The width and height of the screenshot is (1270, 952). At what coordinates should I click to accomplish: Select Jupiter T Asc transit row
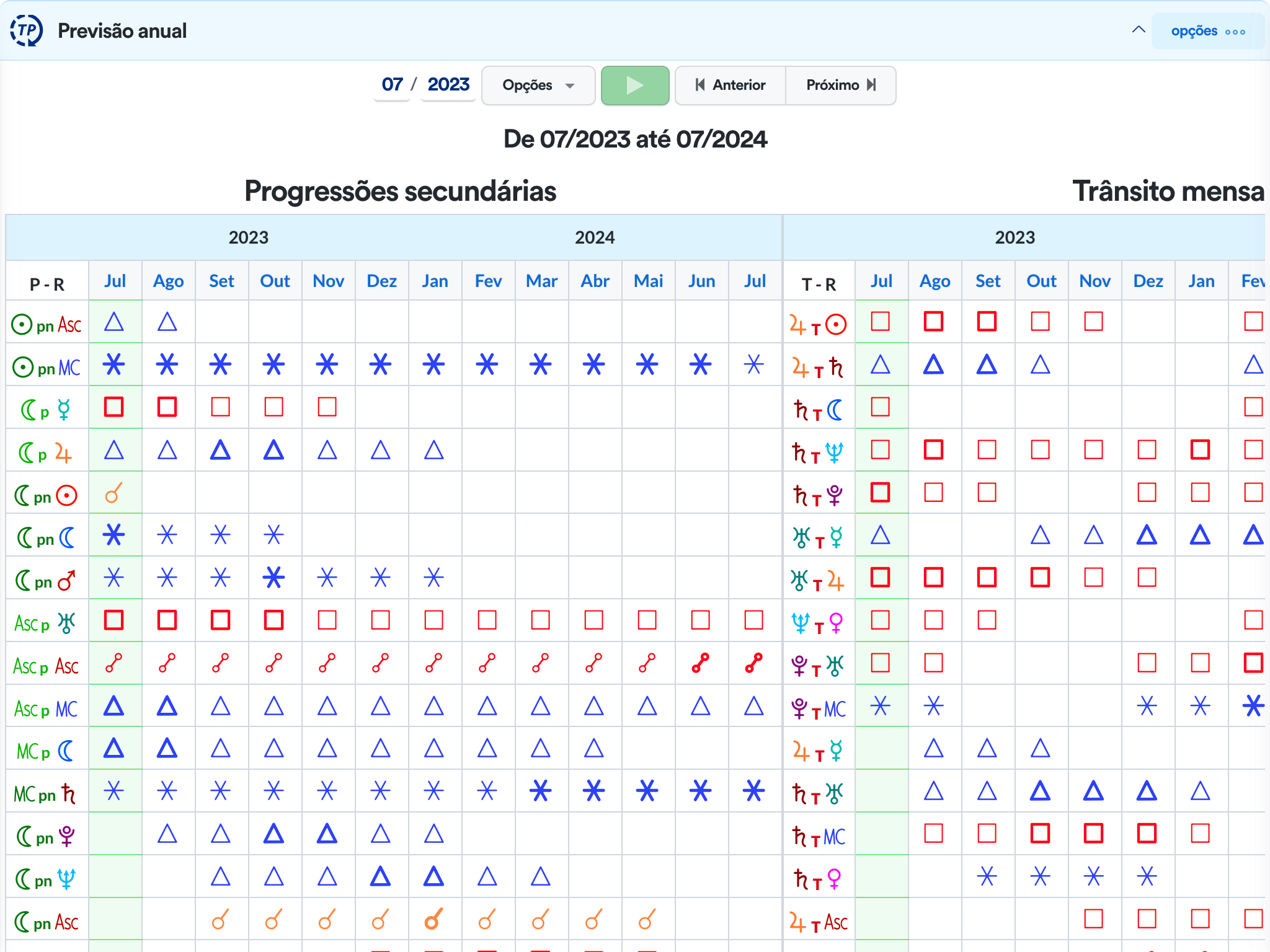point(819,922)
